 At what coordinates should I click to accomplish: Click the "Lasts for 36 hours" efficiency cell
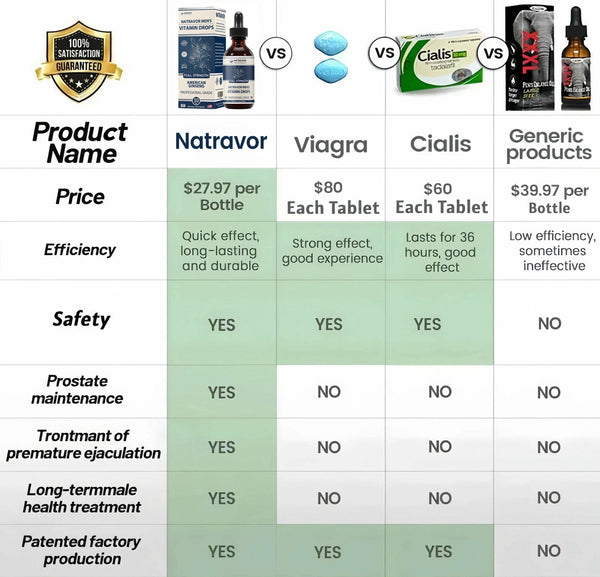pyautogui.click(x=441, y=250)
